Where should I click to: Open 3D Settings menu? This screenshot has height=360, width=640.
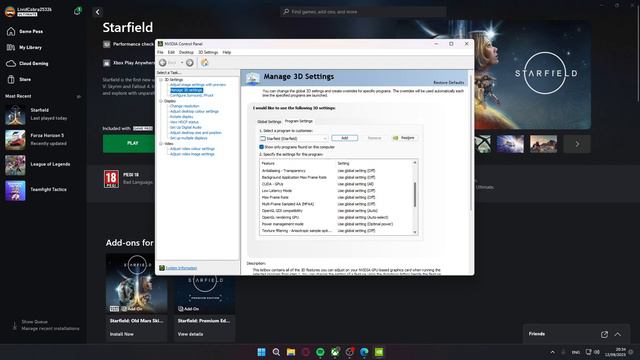pyautogui.click(x=208, y=52)
